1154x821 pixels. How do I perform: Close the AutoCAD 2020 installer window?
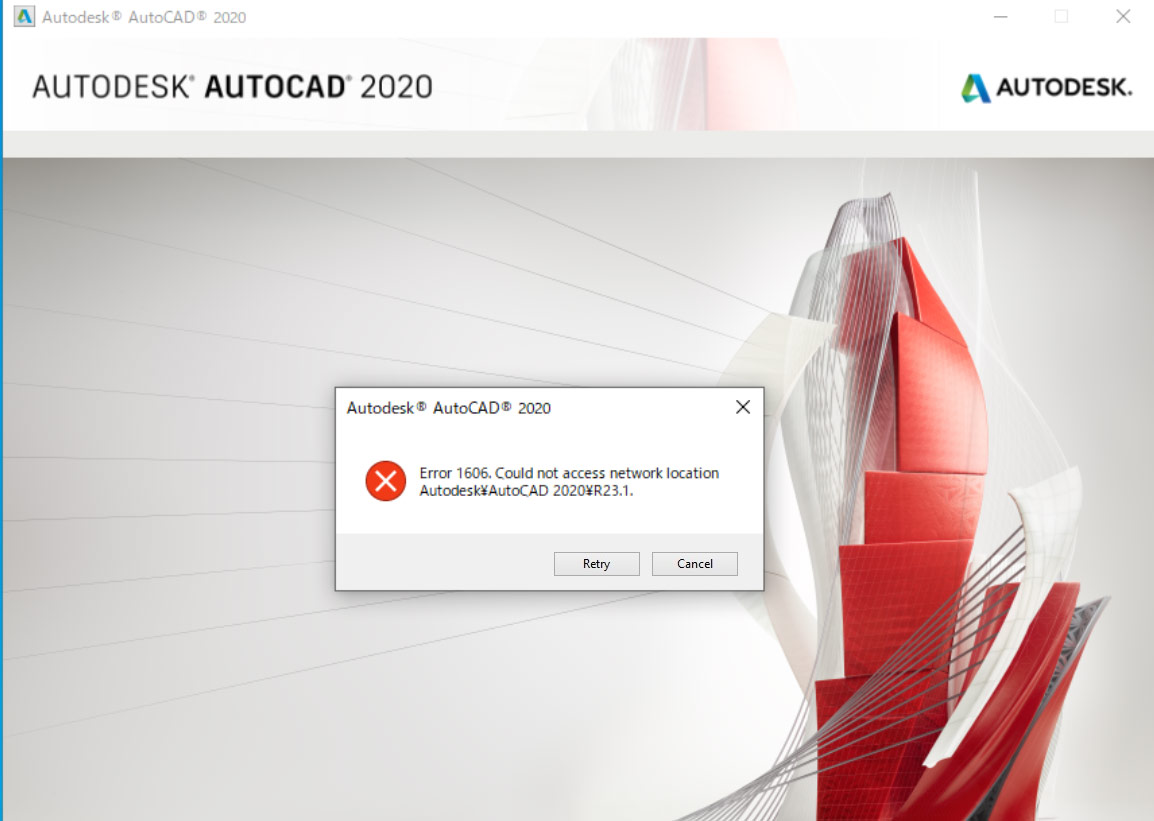pos(1122,16)
